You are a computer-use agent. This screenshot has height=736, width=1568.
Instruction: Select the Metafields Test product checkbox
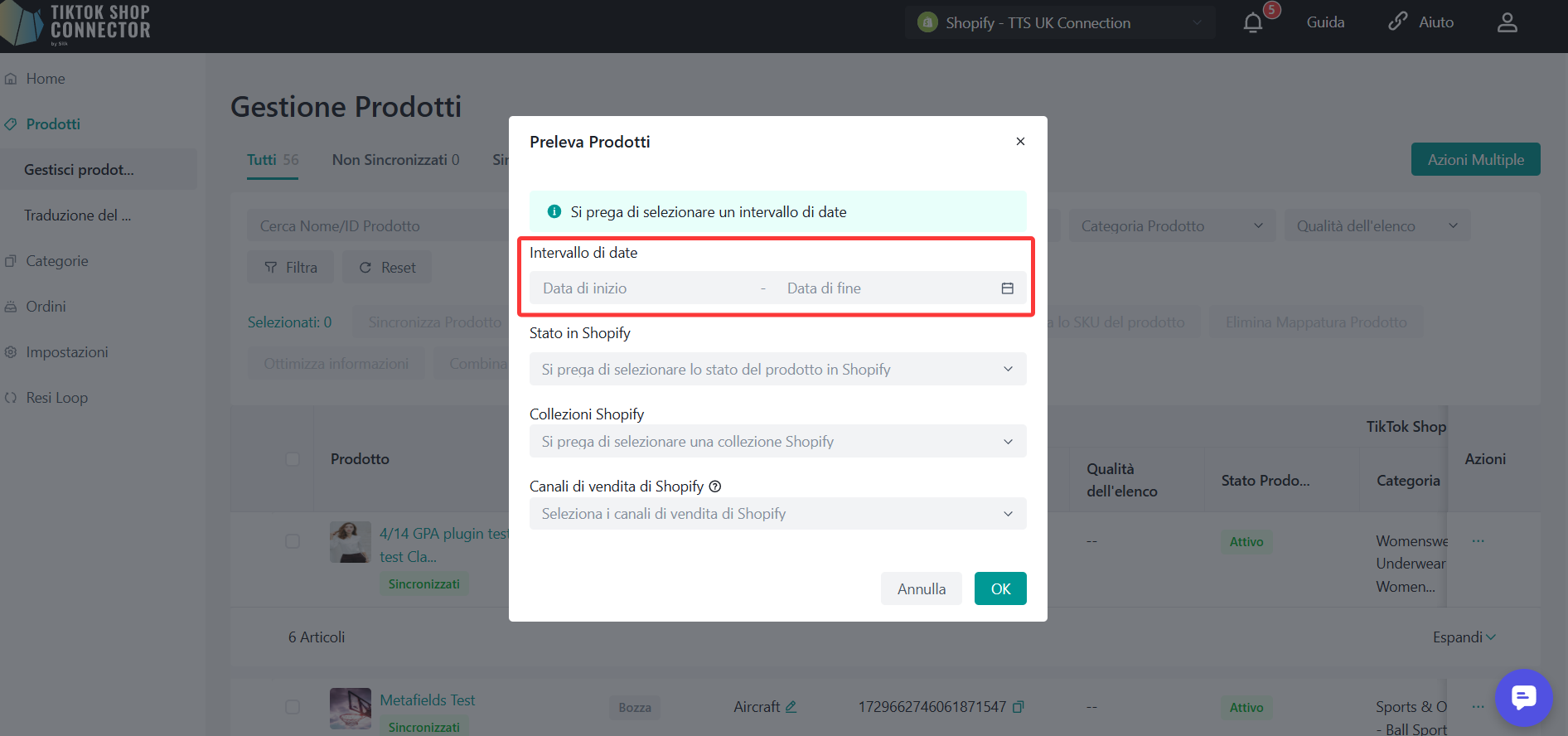click(x=293, y=707)
